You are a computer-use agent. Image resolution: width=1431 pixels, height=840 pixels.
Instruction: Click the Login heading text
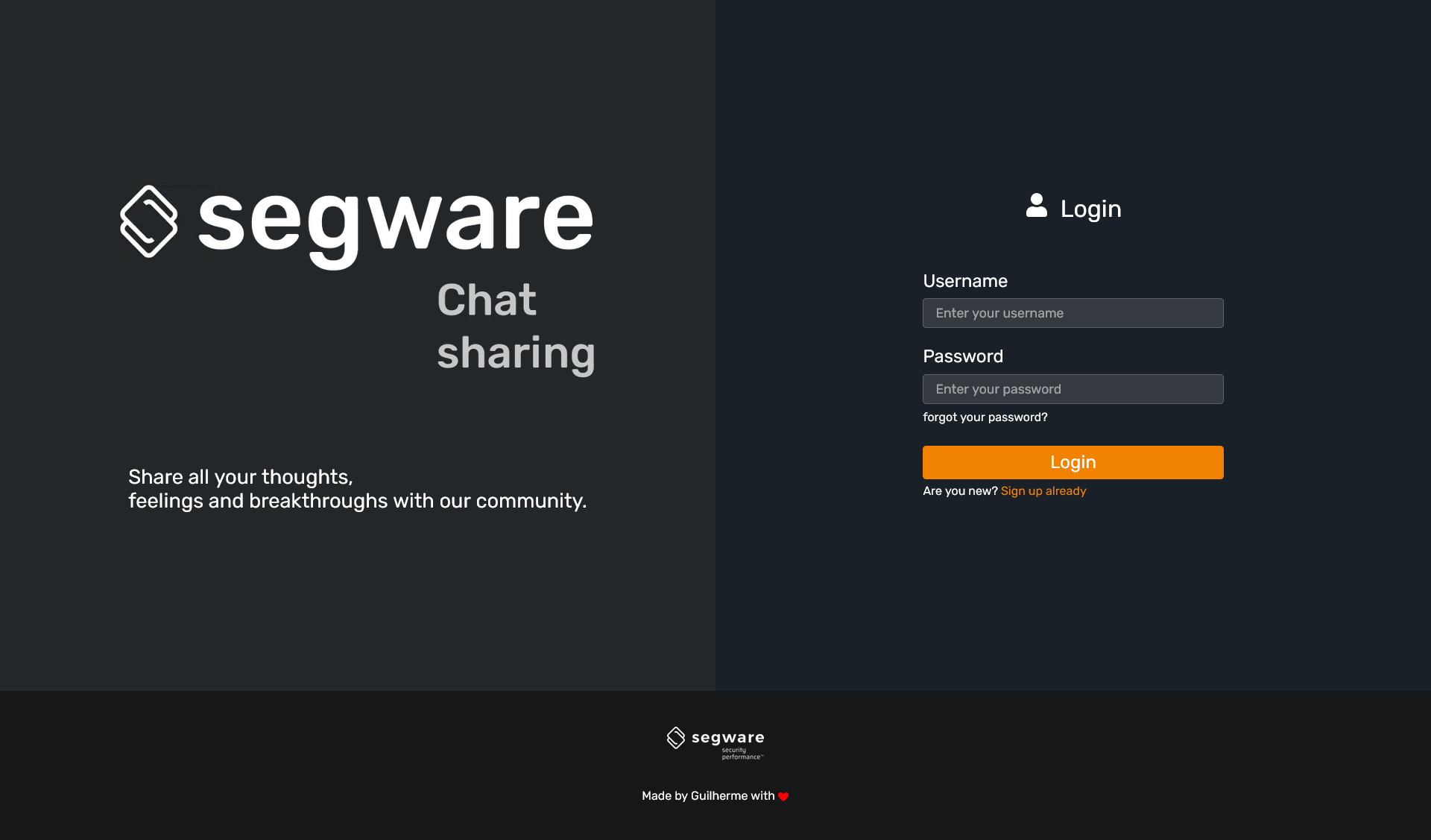1091,209
